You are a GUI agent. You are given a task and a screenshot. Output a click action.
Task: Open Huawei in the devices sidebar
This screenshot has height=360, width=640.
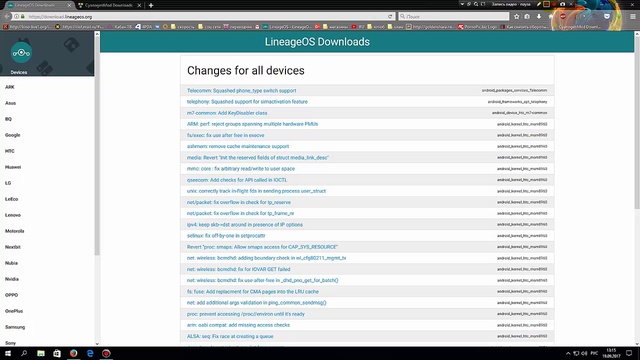[x=13, y=167]
